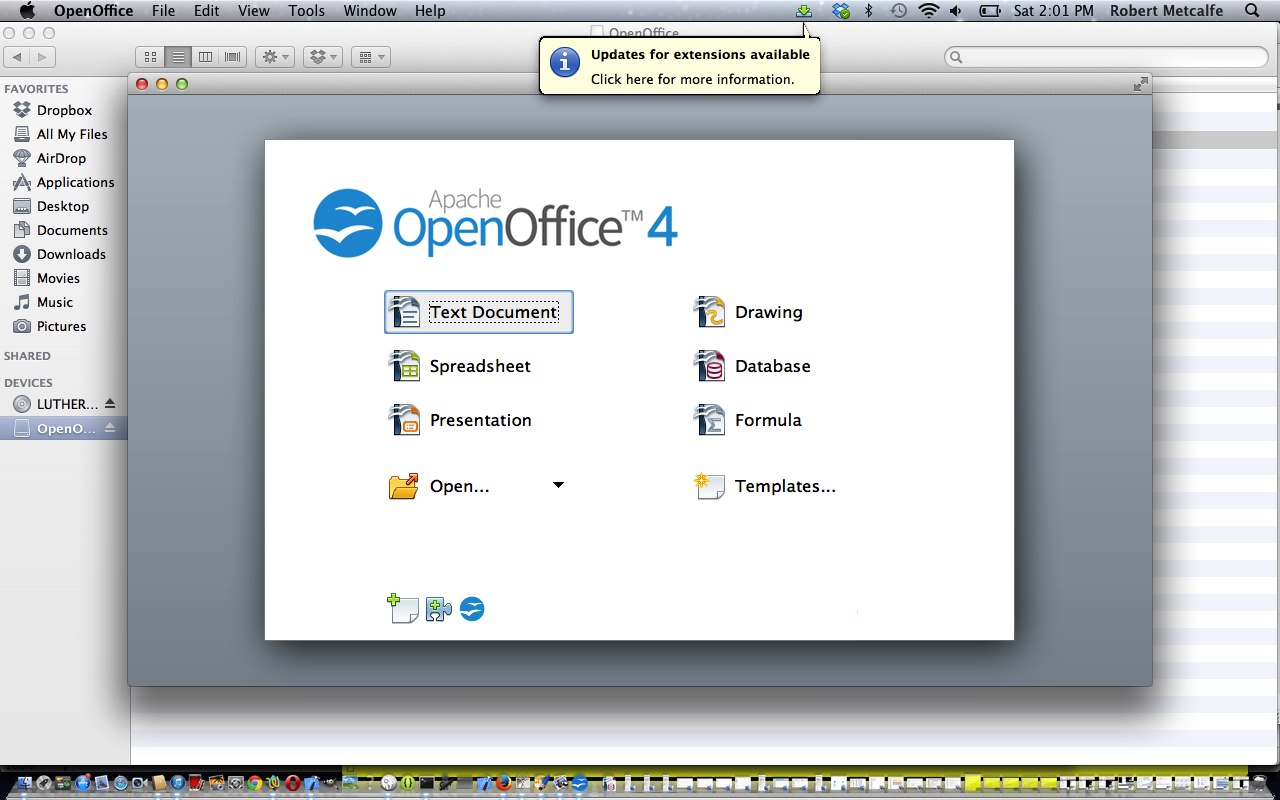Create a new Text Document
This screenshot has height=800, width=1280.
479,312
